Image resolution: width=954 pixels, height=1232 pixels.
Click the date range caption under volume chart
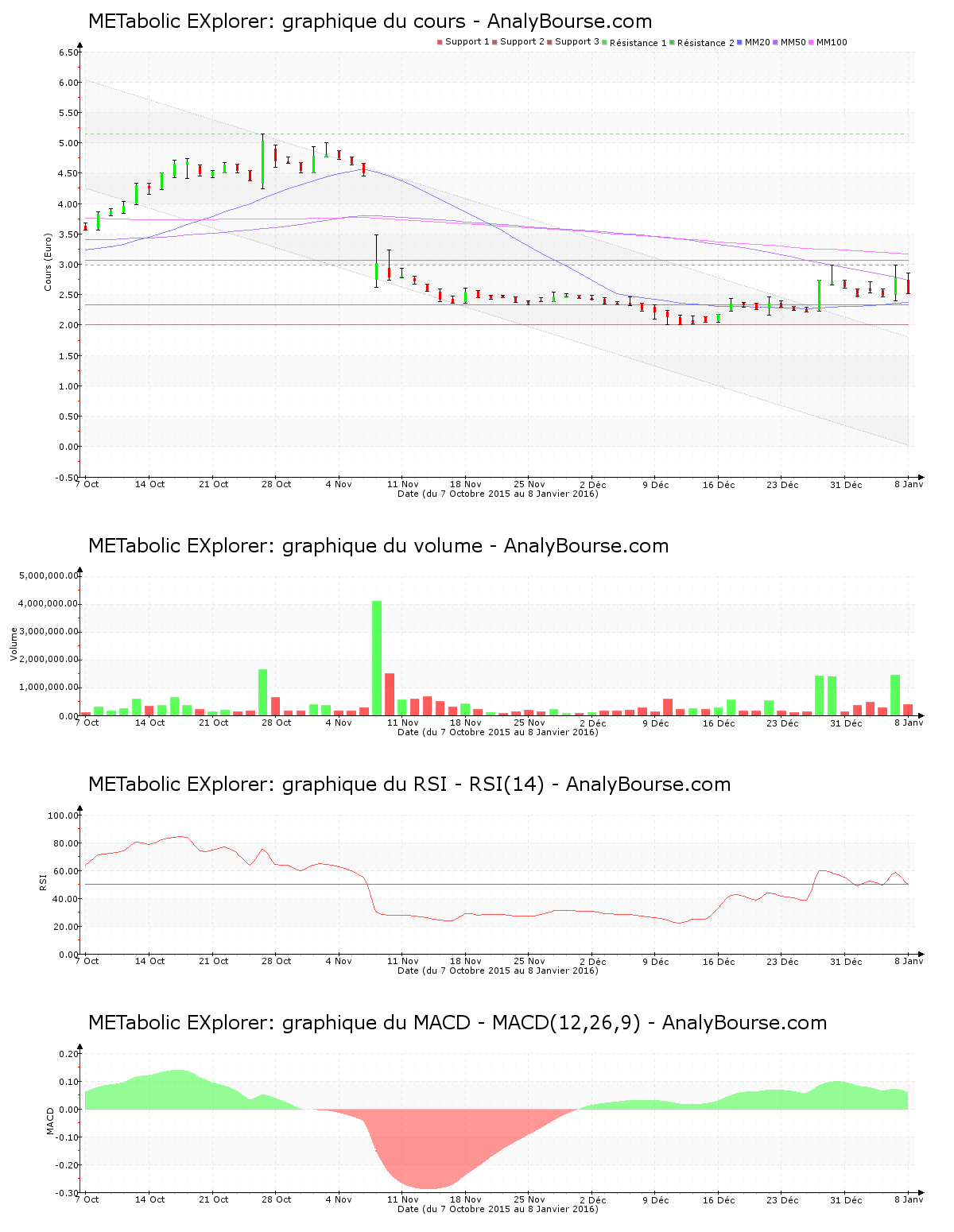(498, 732)
